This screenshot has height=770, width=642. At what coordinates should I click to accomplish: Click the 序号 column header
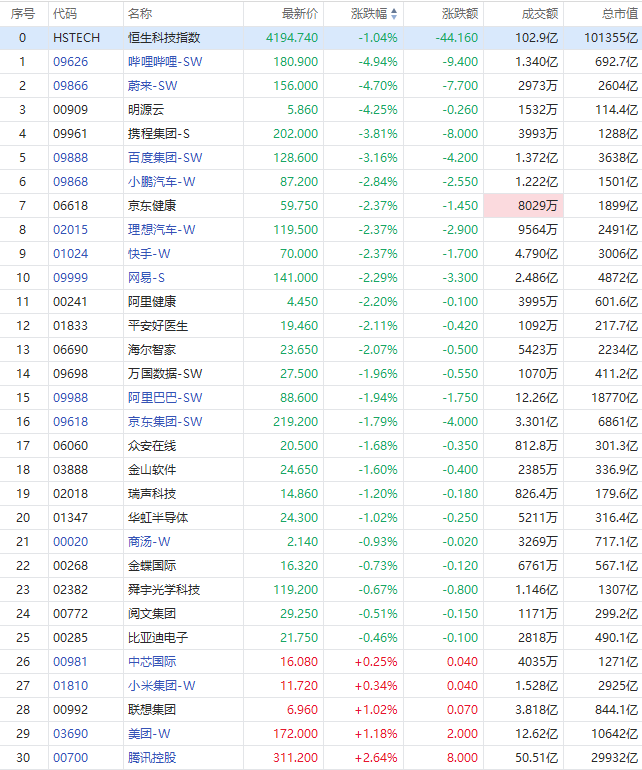pos(23,14)
